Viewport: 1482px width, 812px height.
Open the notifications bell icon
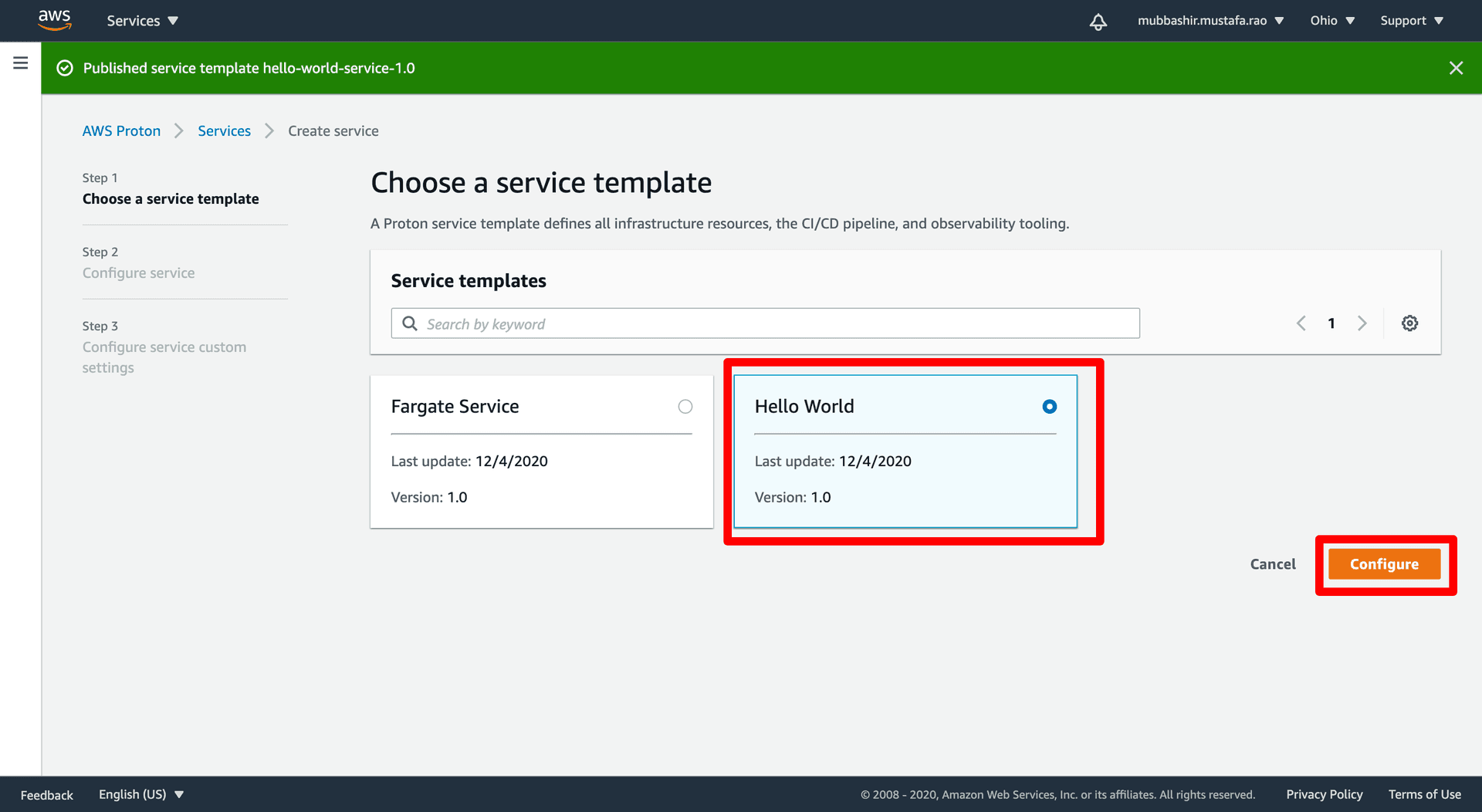point(1098,22)
